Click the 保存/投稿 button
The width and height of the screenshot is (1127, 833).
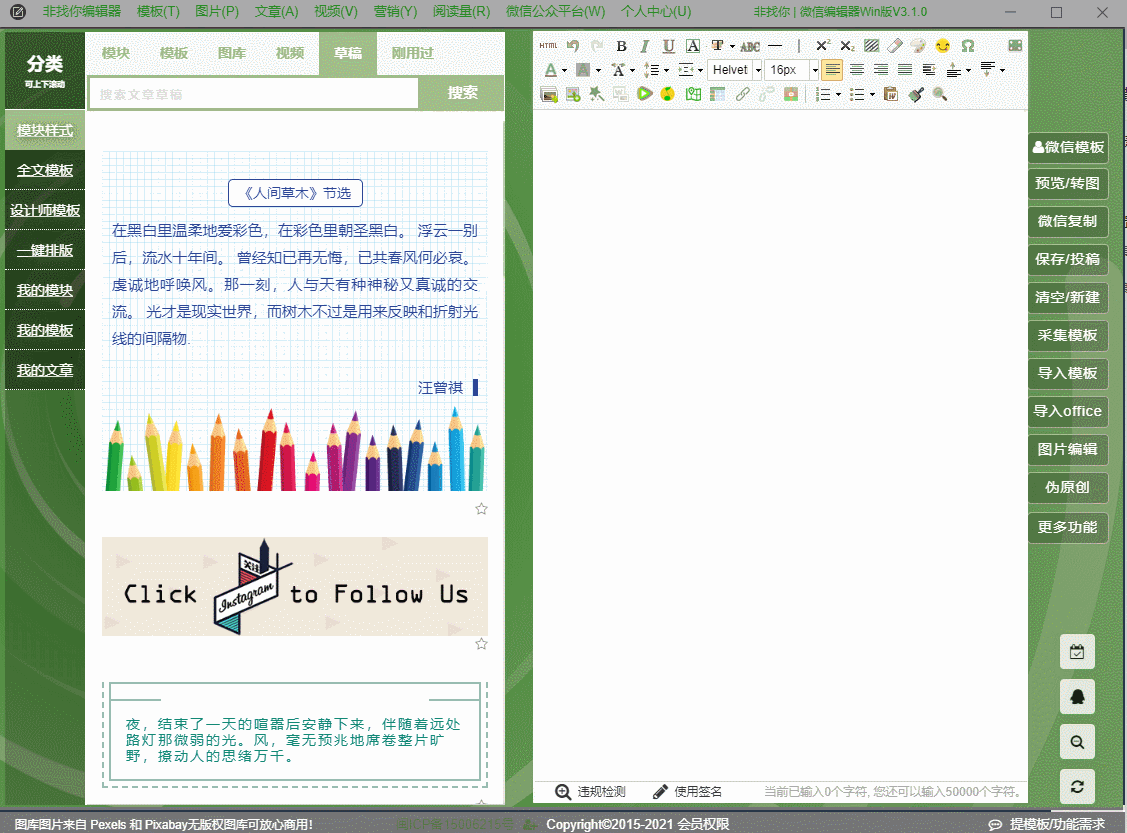[1067, 259]
